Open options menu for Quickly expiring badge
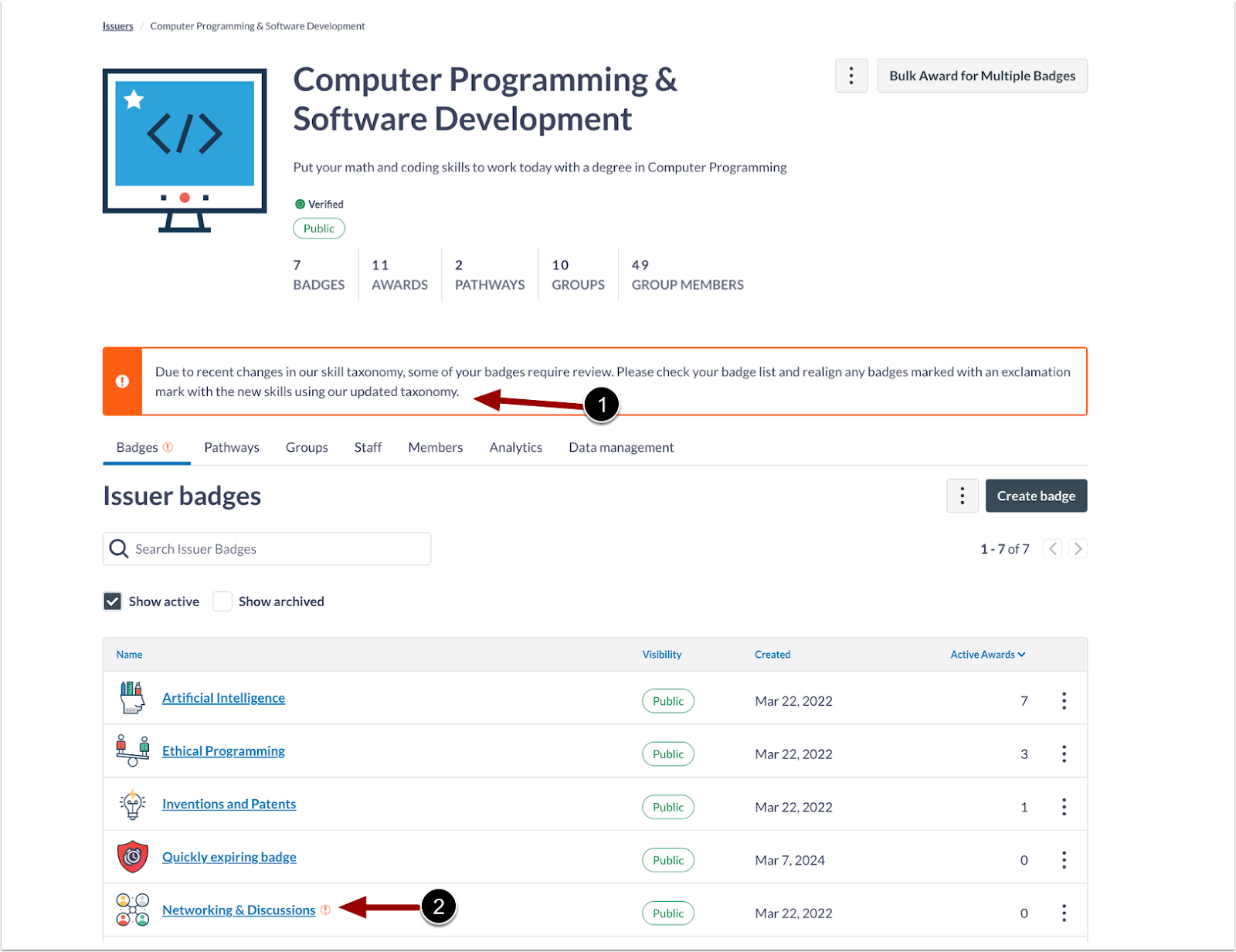 [x=1064, y=860]
